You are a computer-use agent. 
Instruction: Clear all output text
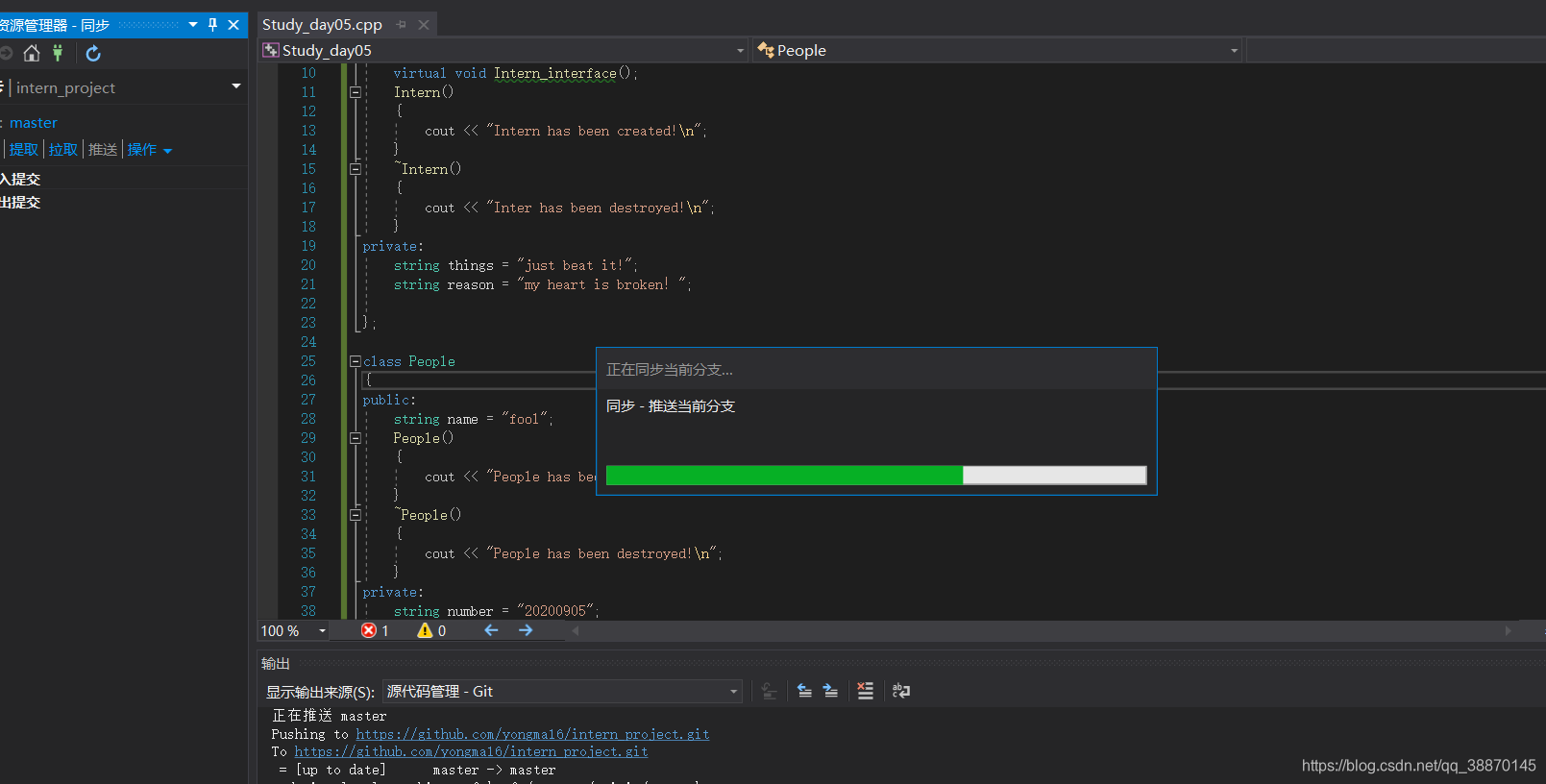tap(866, 691)
